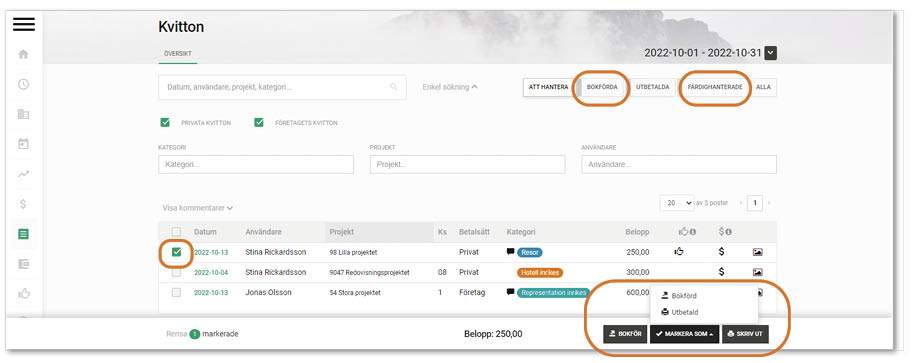The height and width of the screenshot is (363, 912).
Task: Check the Jonas Olsson row checkbox
Action: (x=176, y=292)
